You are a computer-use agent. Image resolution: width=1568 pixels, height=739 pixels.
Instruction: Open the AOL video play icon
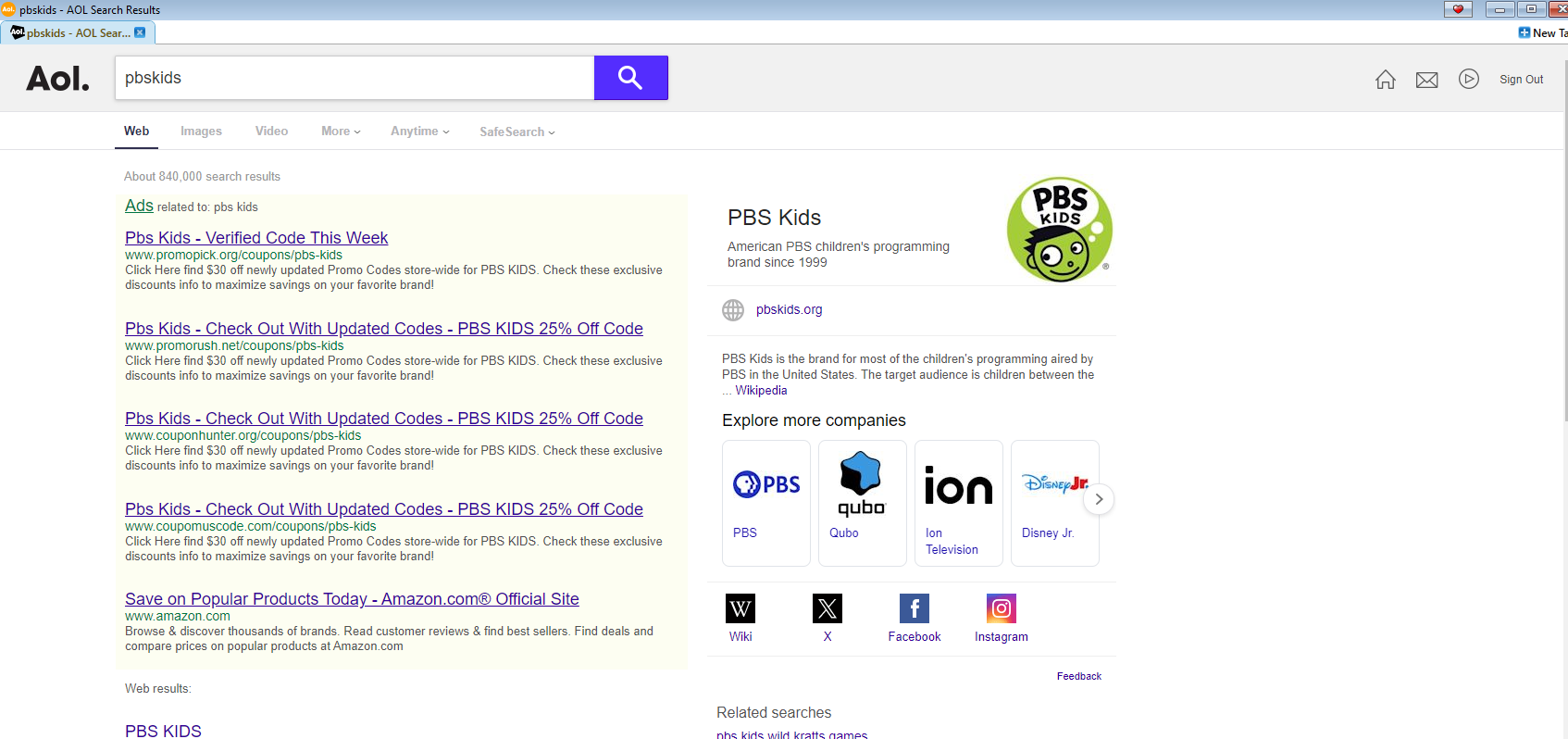click(x=1469, y=79)
